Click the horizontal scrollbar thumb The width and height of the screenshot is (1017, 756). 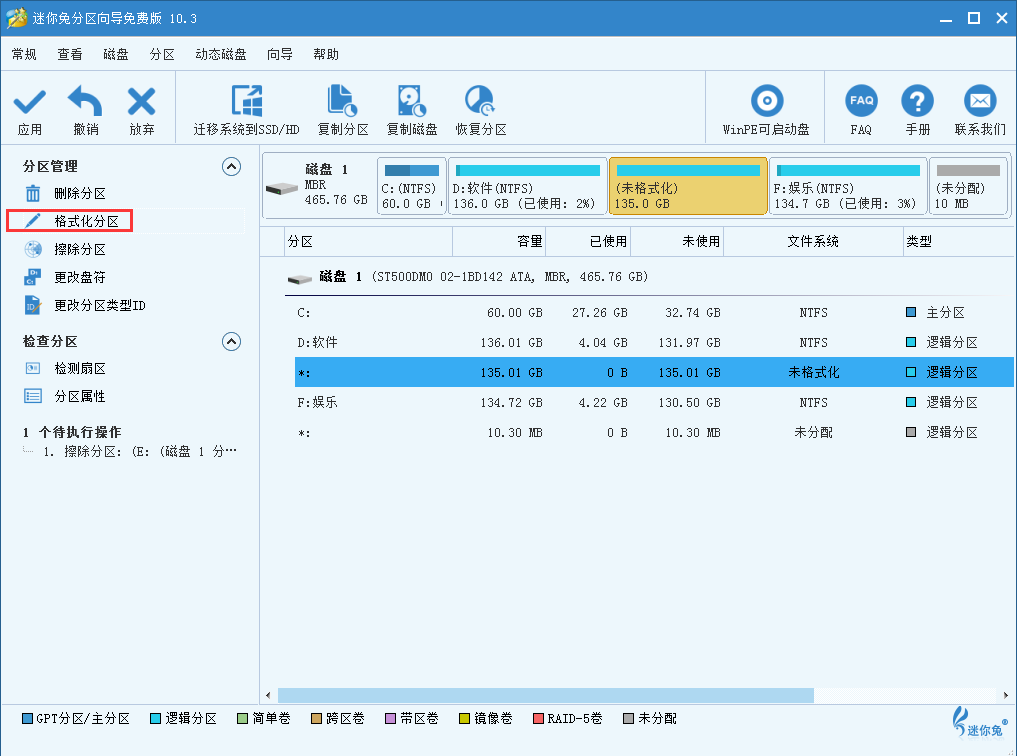point(545,695)
